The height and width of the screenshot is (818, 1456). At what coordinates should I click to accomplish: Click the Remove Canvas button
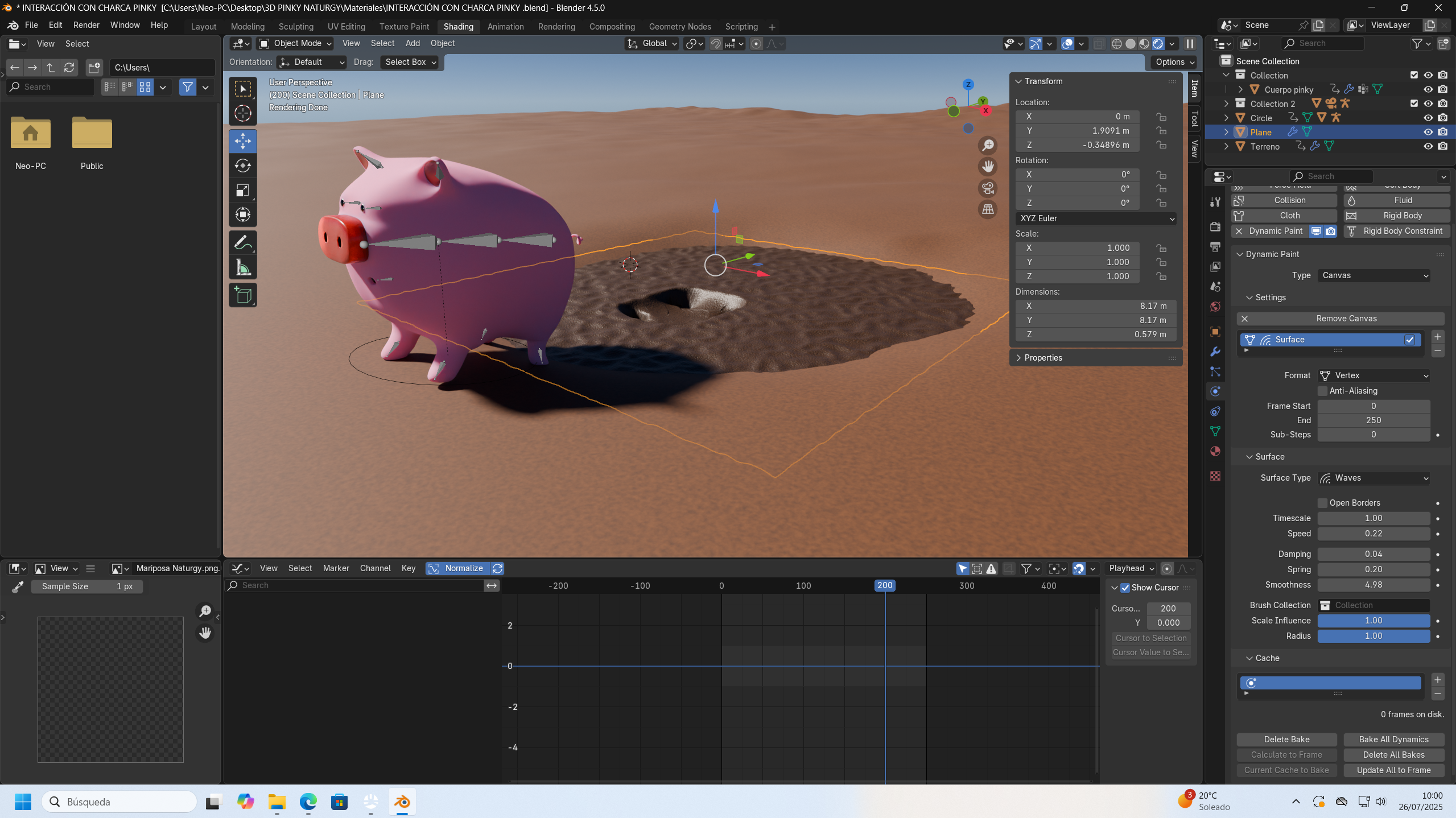tap(1340, 319)
